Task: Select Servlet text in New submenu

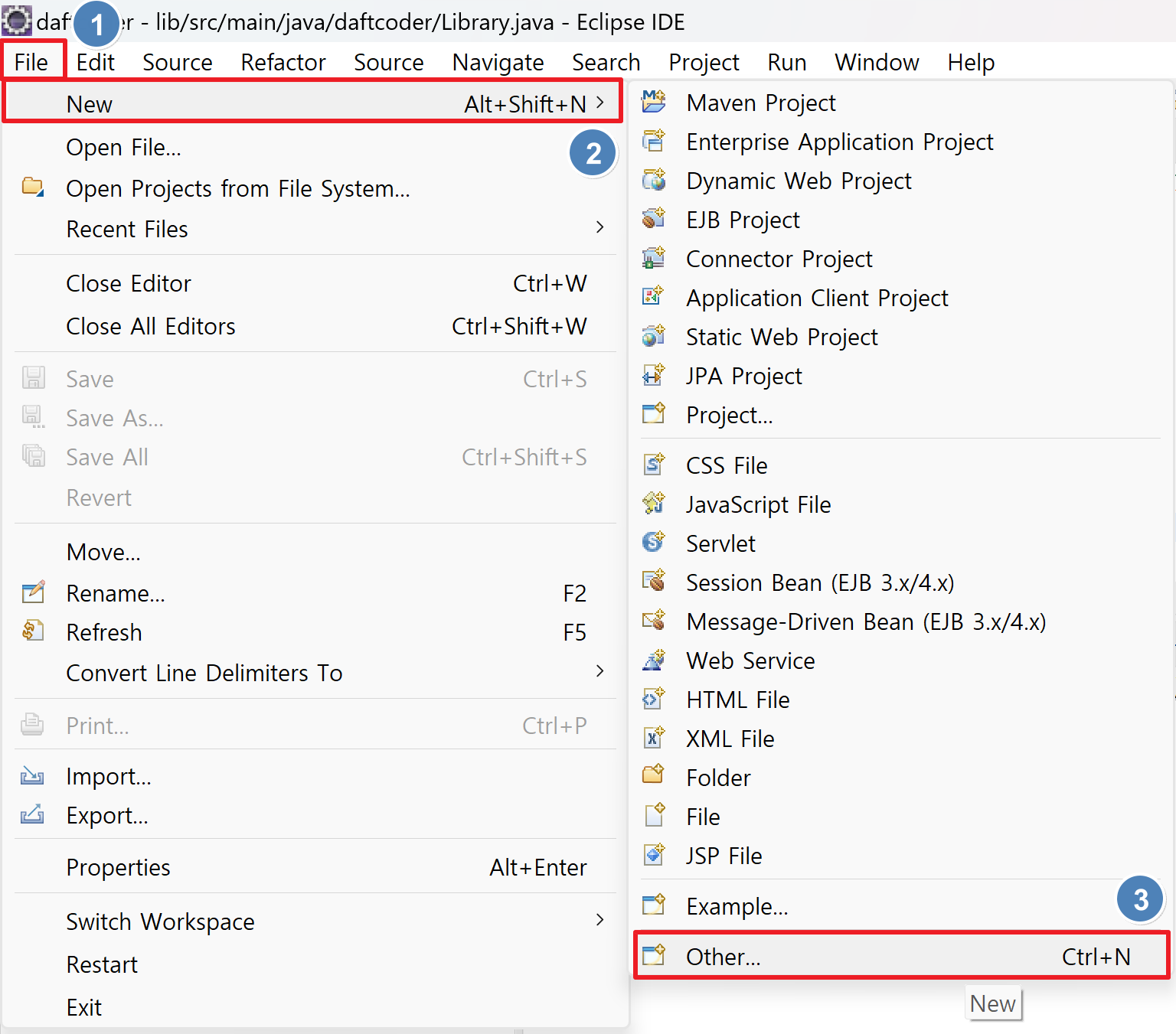Action: 721,543
